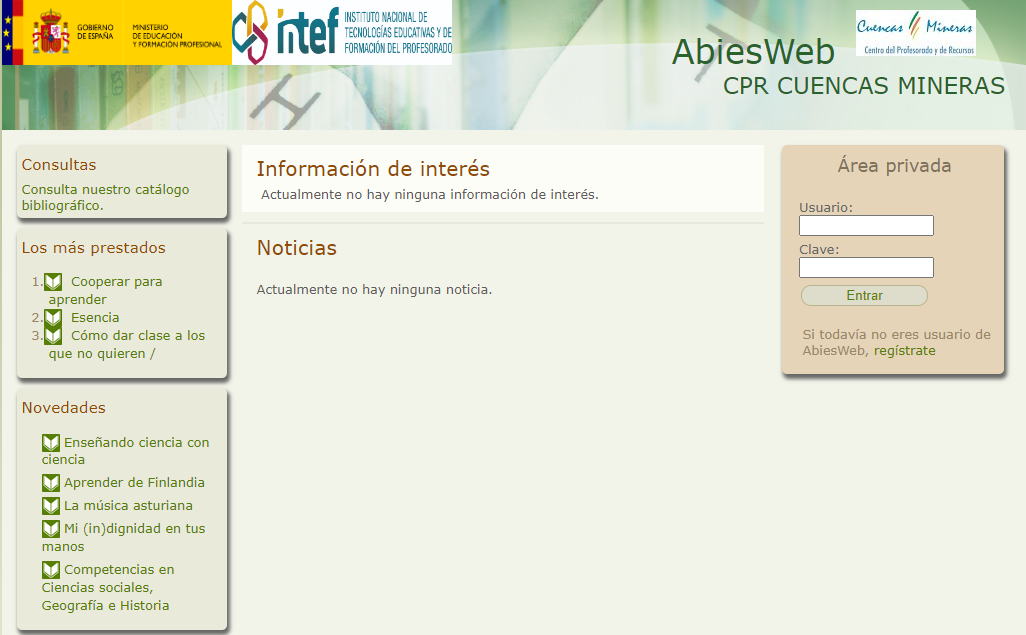Open Aprender de Finlandia title link
This screenshot has width=1026, height=635.
click(x=134, y=483)
